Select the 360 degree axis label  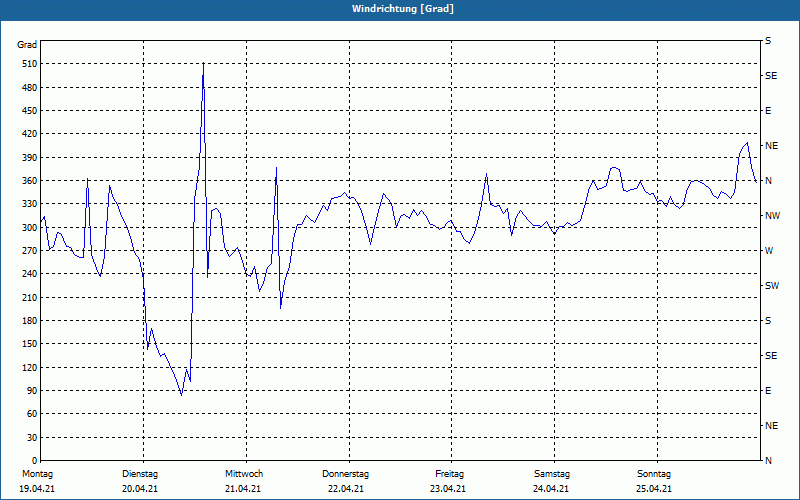(x=30, y=181)
